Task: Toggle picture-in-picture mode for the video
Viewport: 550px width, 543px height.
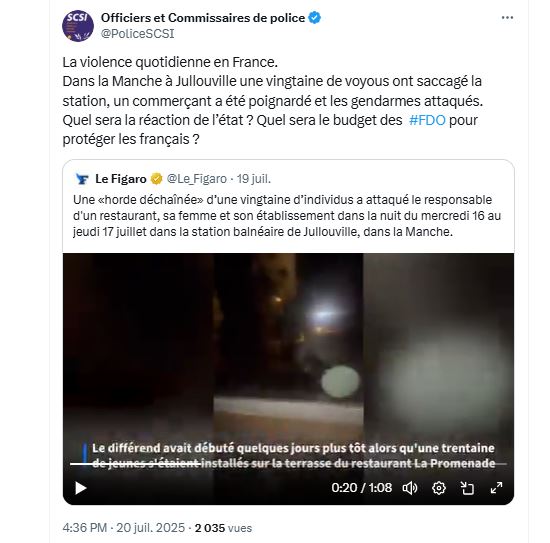Action: [467, 488]
